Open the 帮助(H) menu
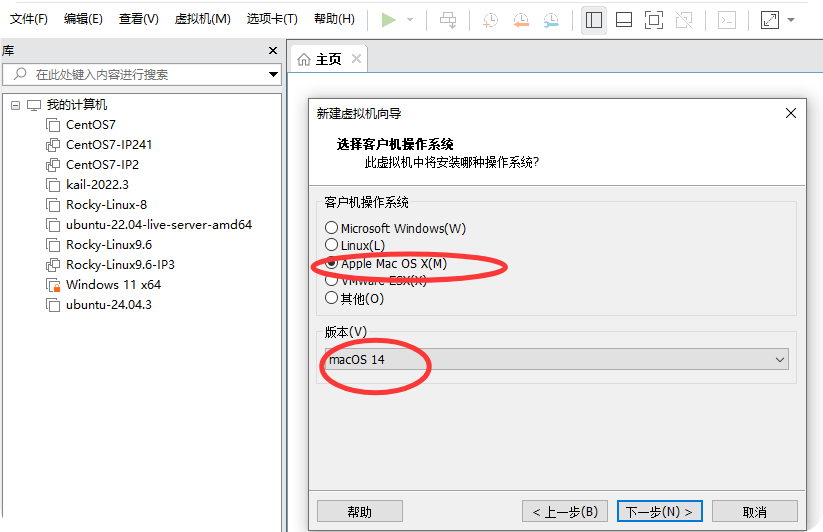The image size is (823, 532). [x=334, y=19]
